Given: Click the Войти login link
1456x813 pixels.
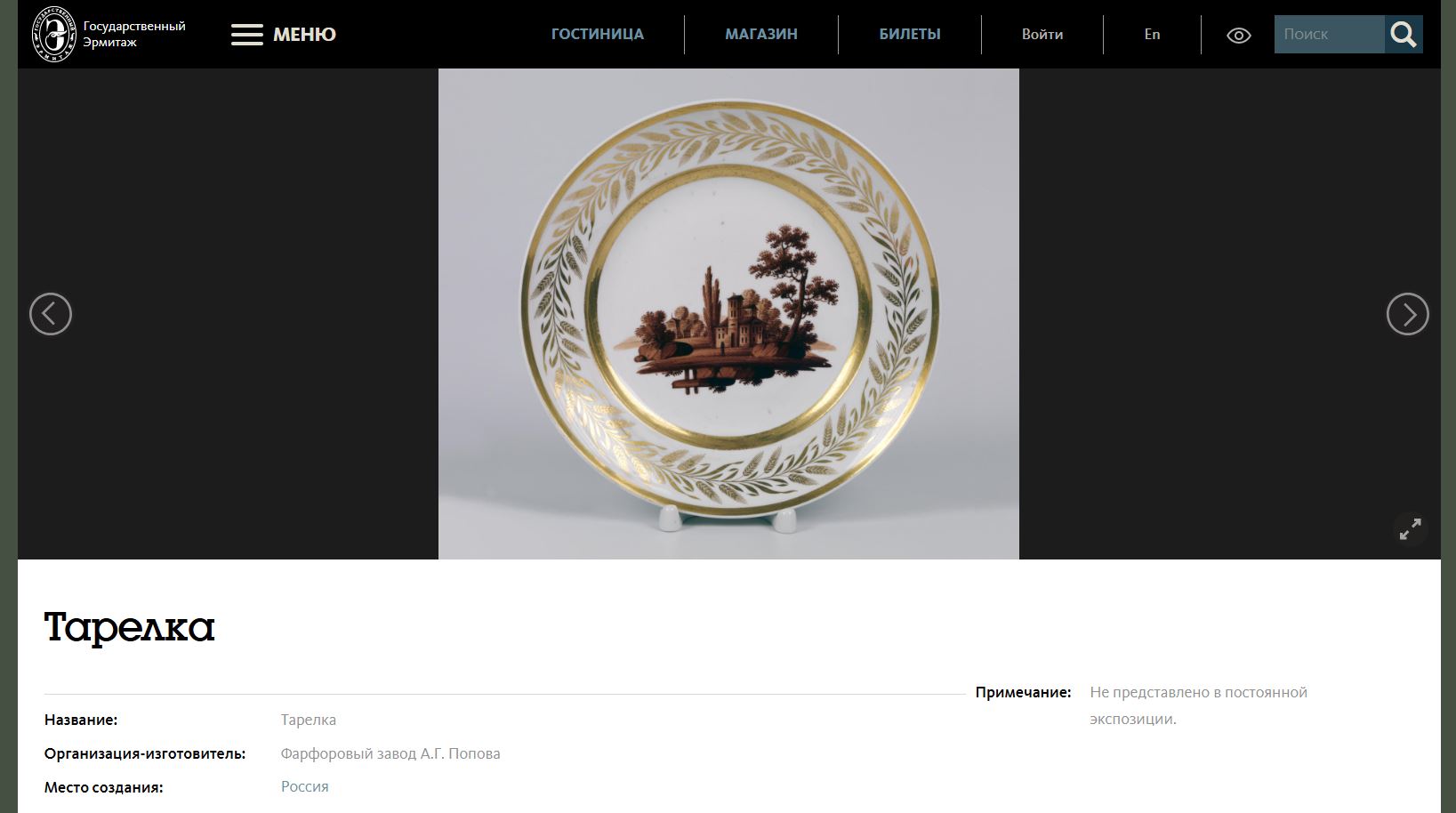Looking at the screenshot, I should click(x=1042, y=34).
